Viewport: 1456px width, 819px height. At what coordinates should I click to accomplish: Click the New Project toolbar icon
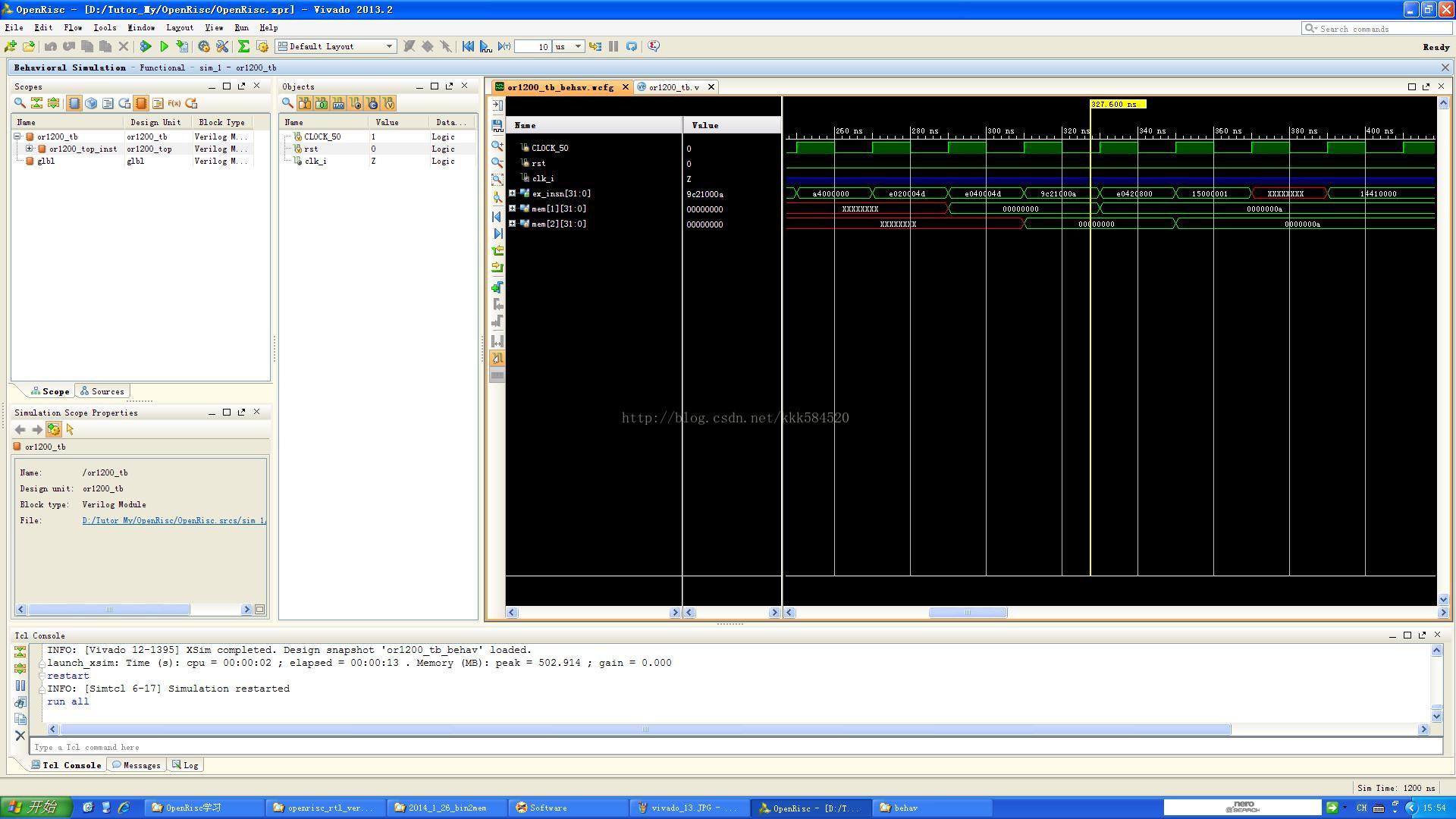tap(11, 46)
